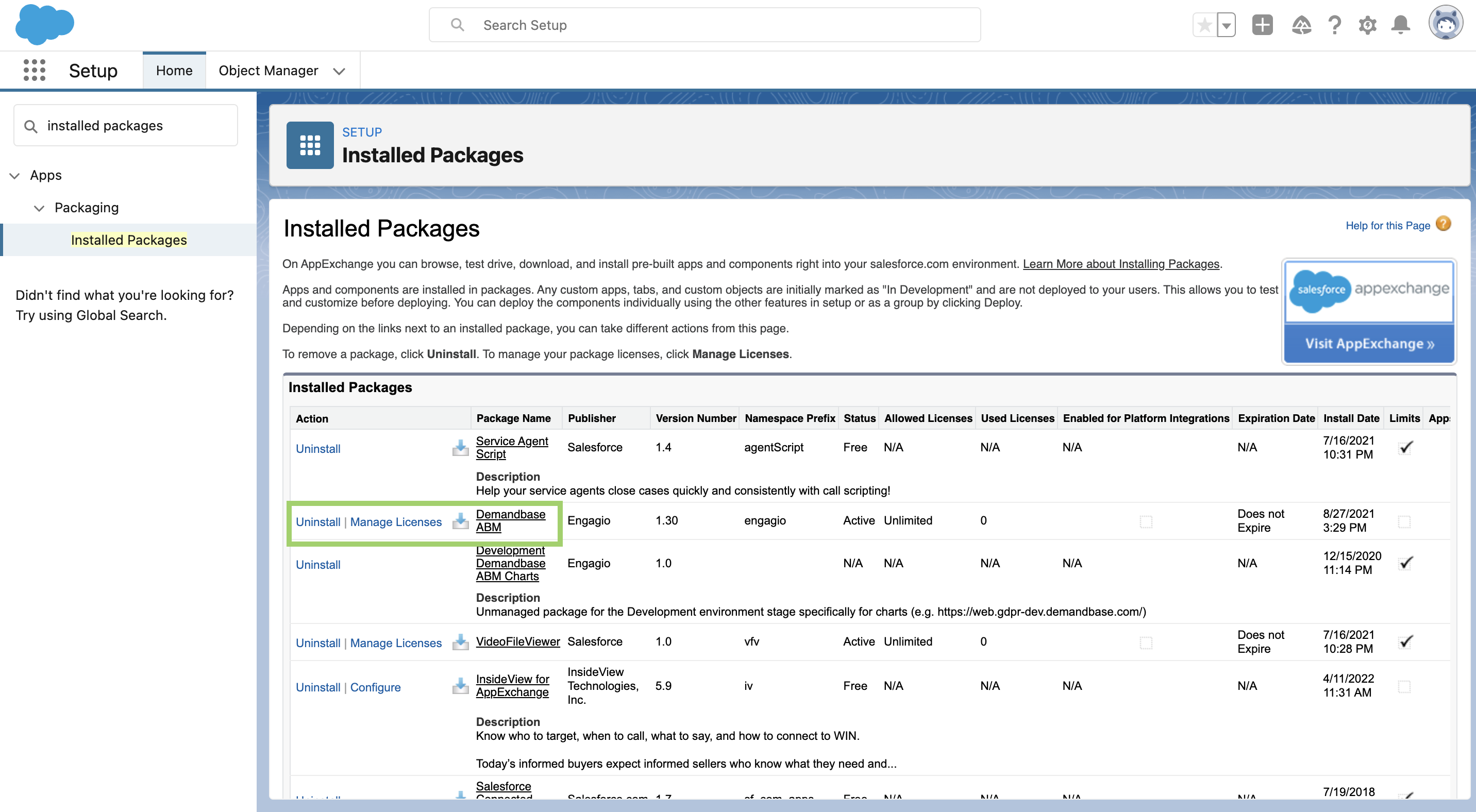Click download icon for Demandbase ABM
The height and width of the screenshot is (812, 1476).
pos(460,521)
